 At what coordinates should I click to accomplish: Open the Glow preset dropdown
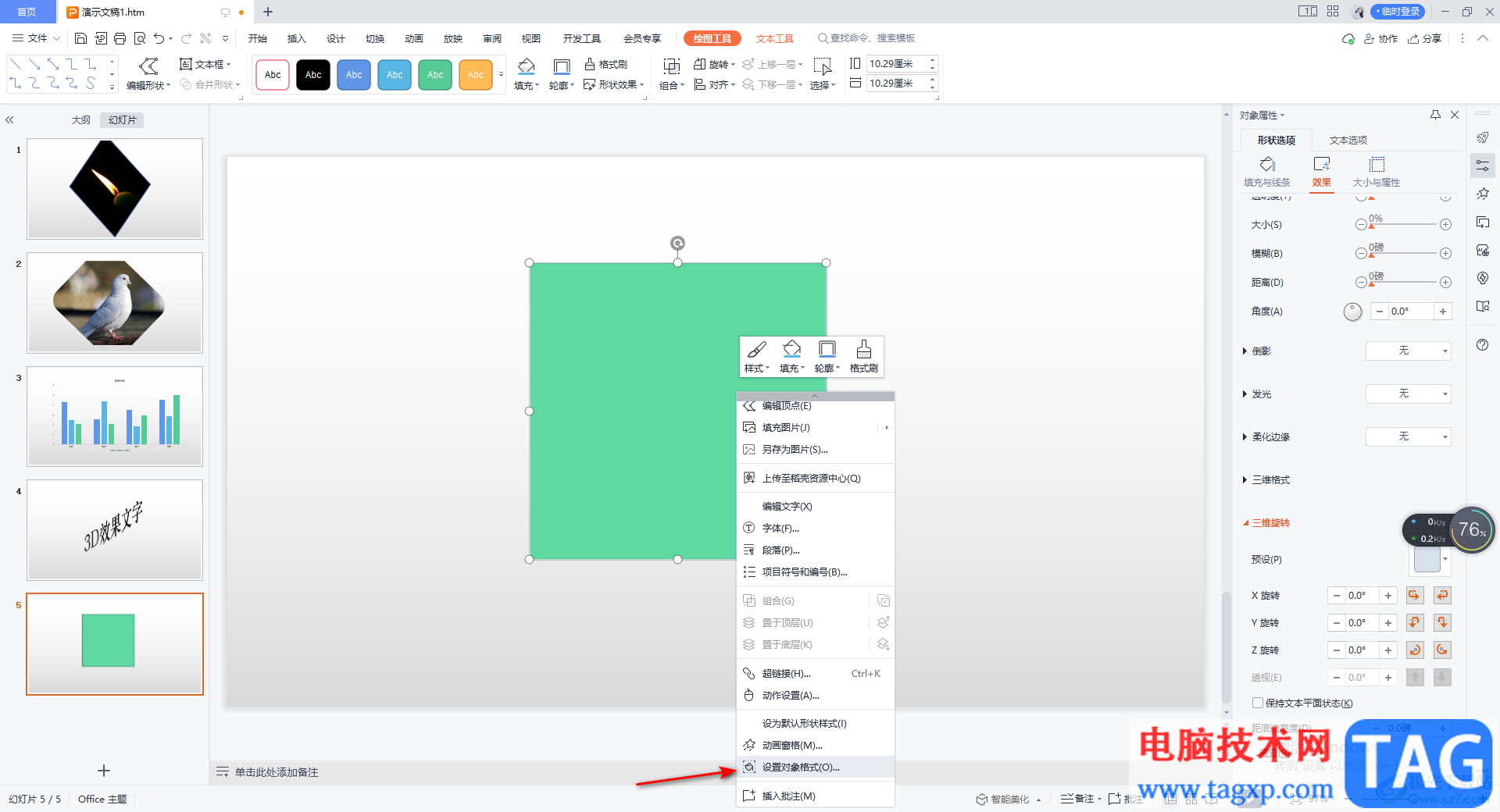pyautogui.click(x=1408, y=394)
